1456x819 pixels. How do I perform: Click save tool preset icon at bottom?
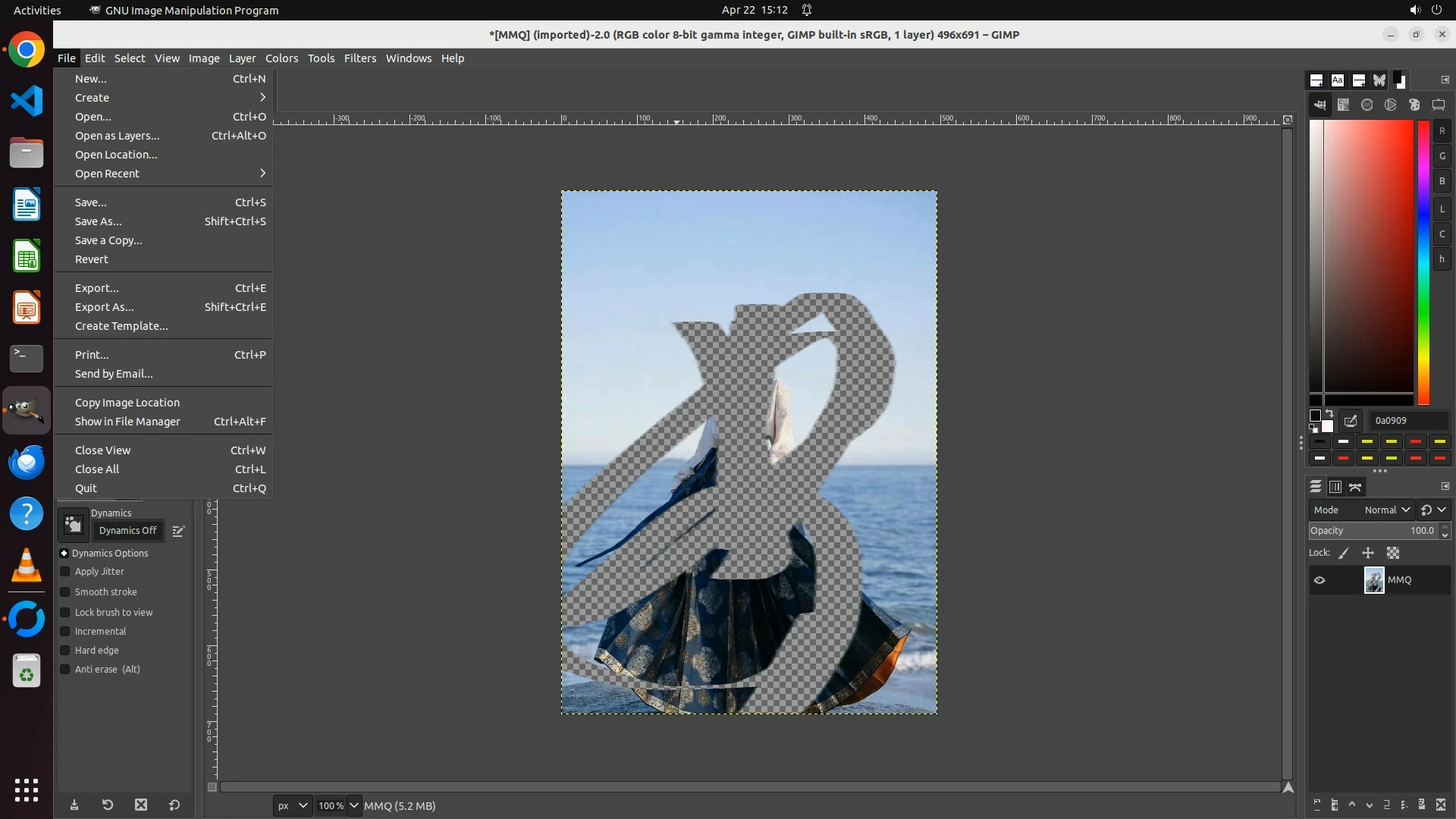[x=74, y=805]
